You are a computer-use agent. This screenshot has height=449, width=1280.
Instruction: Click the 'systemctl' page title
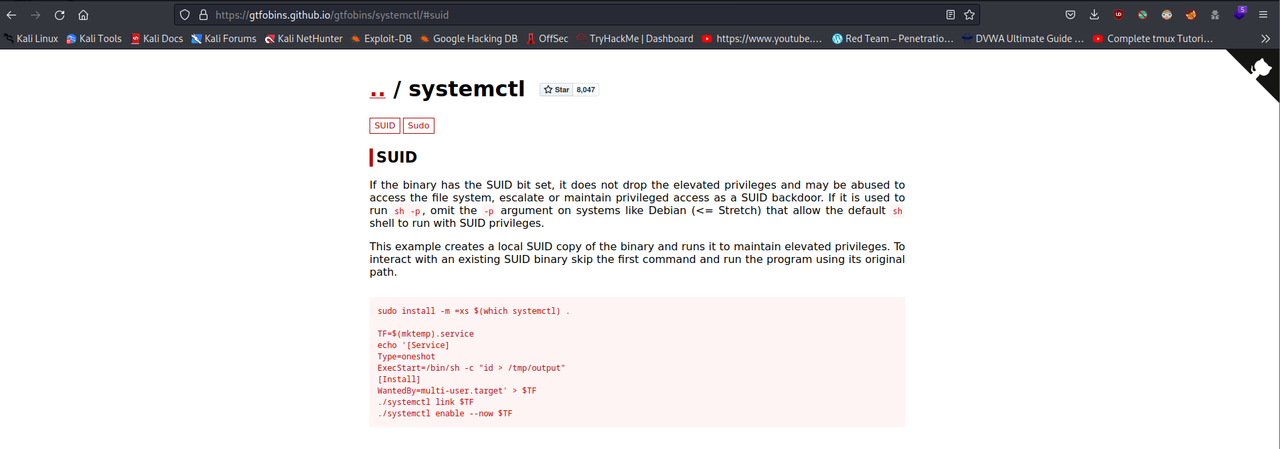465,89
